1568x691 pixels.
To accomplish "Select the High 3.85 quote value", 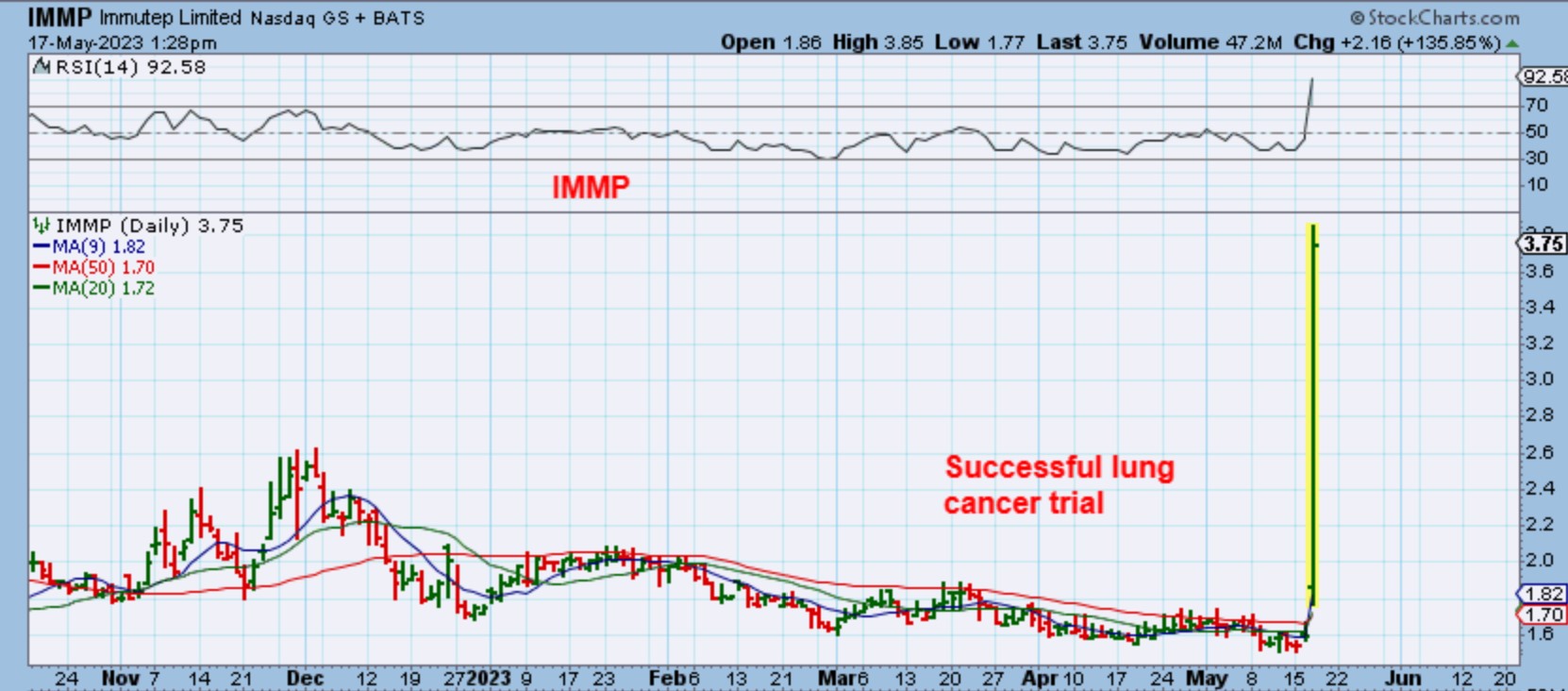I will [x=877, y=42].
